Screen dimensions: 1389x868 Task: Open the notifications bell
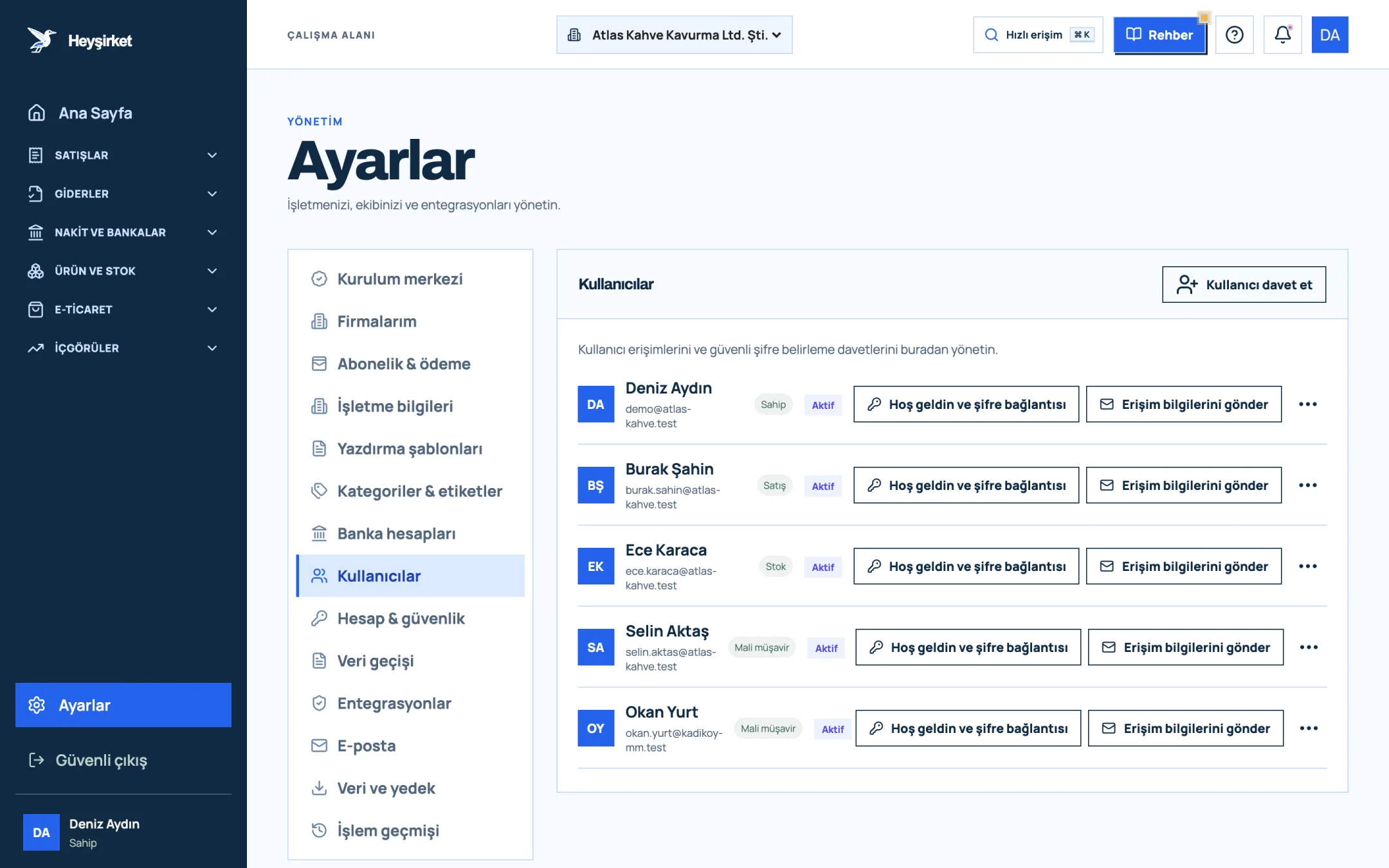point(1282,35)
